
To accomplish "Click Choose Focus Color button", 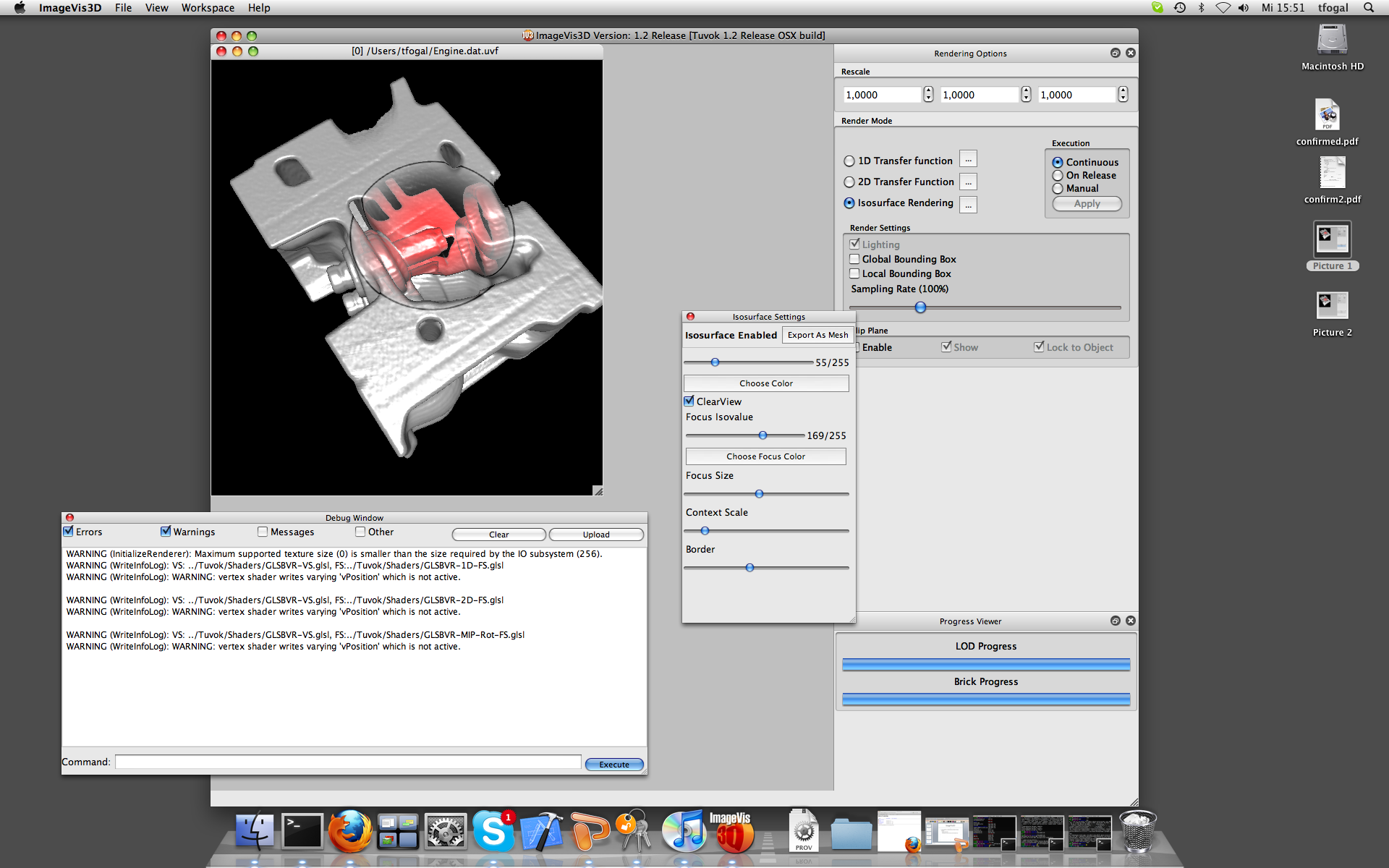I will tap(765, 456).
